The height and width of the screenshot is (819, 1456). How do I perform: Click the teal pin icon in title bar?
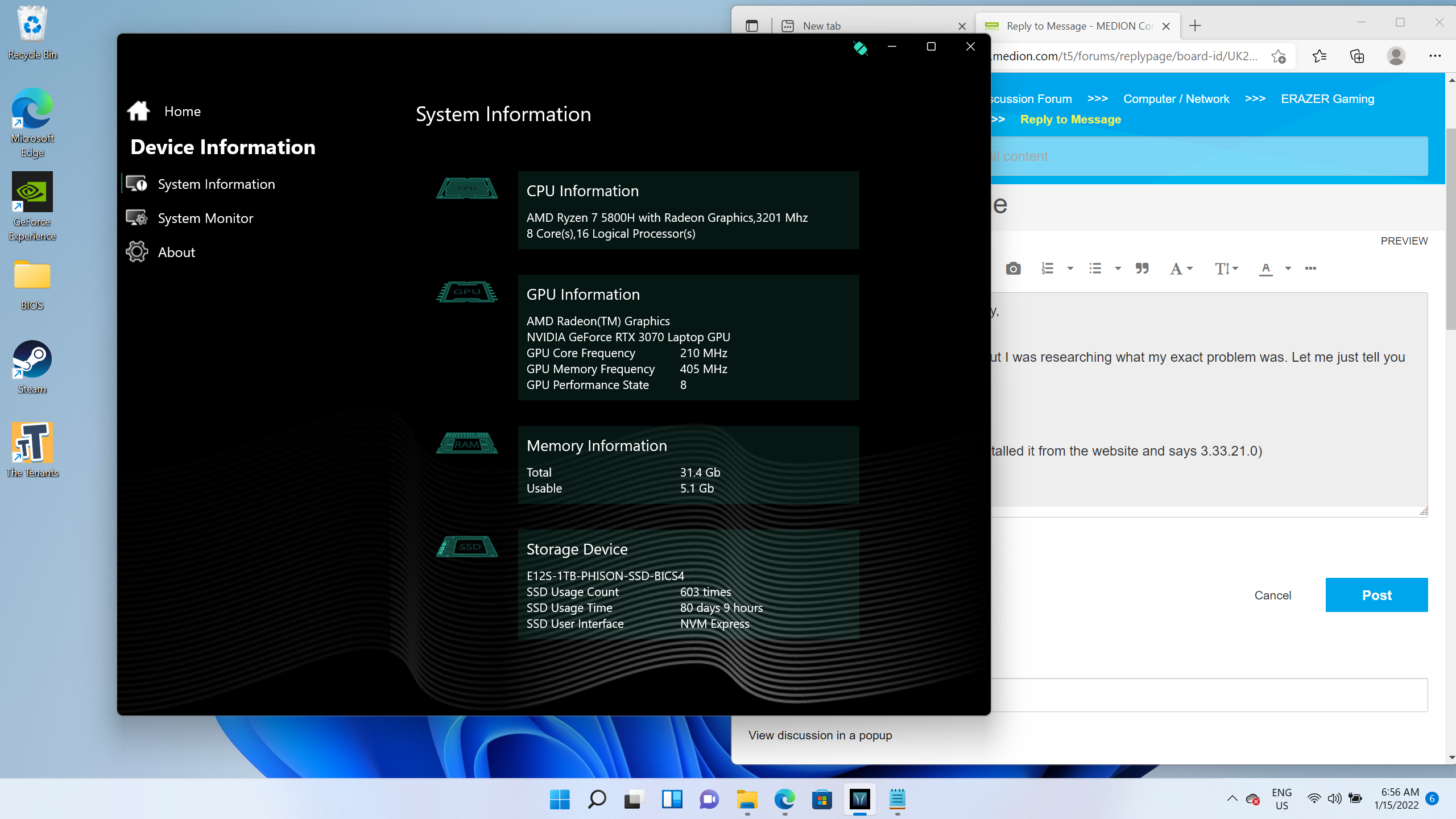pyautogui.click(x=860, y=48)
